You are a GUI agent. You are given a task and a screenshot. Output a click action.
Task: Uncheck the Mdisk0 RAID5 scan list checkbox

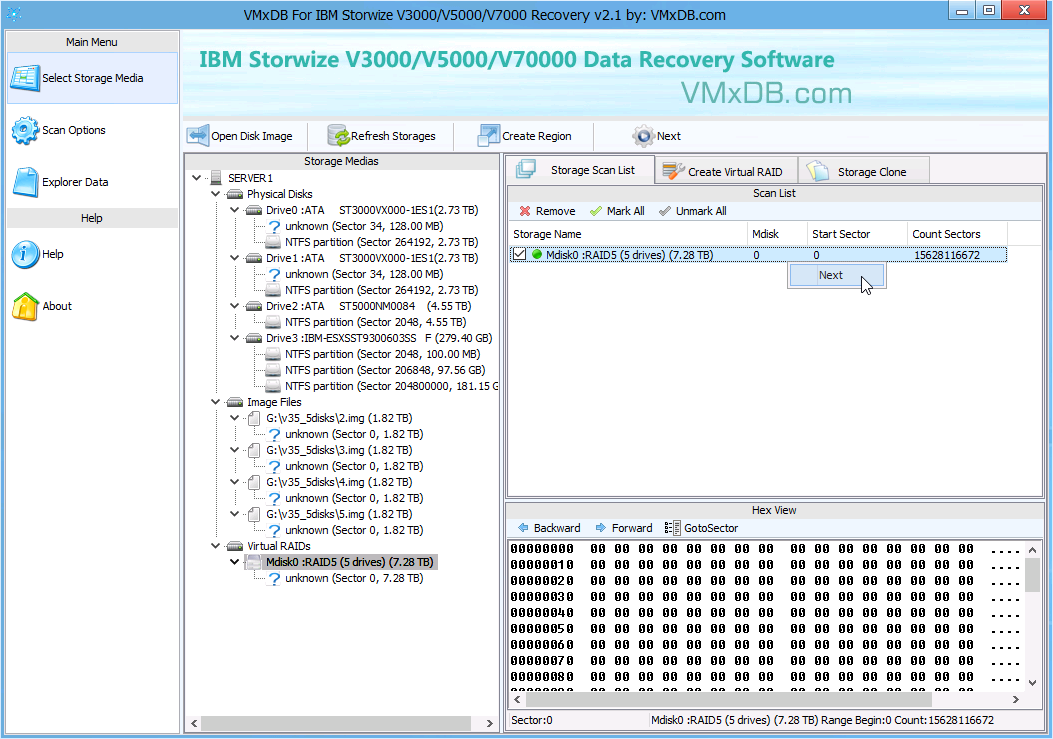coord(519,255)
